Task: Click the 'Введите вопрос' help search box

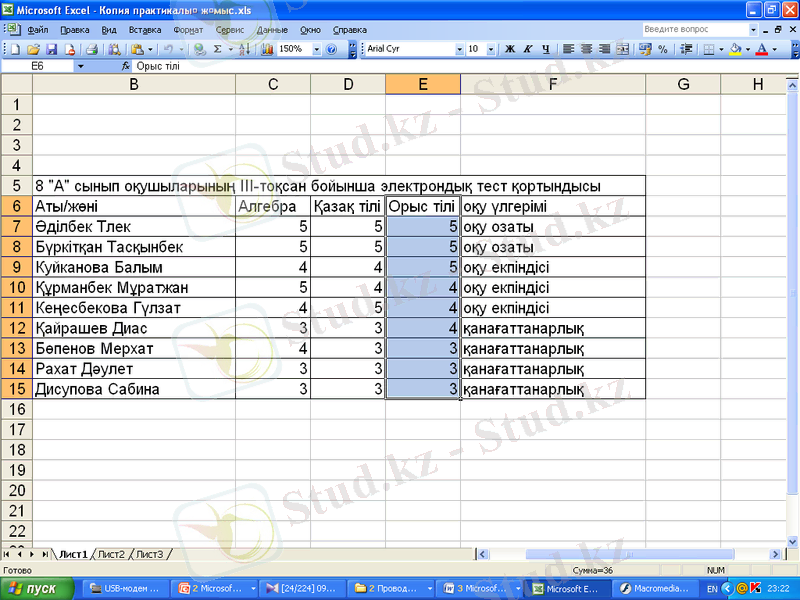Action: point(689,30)
